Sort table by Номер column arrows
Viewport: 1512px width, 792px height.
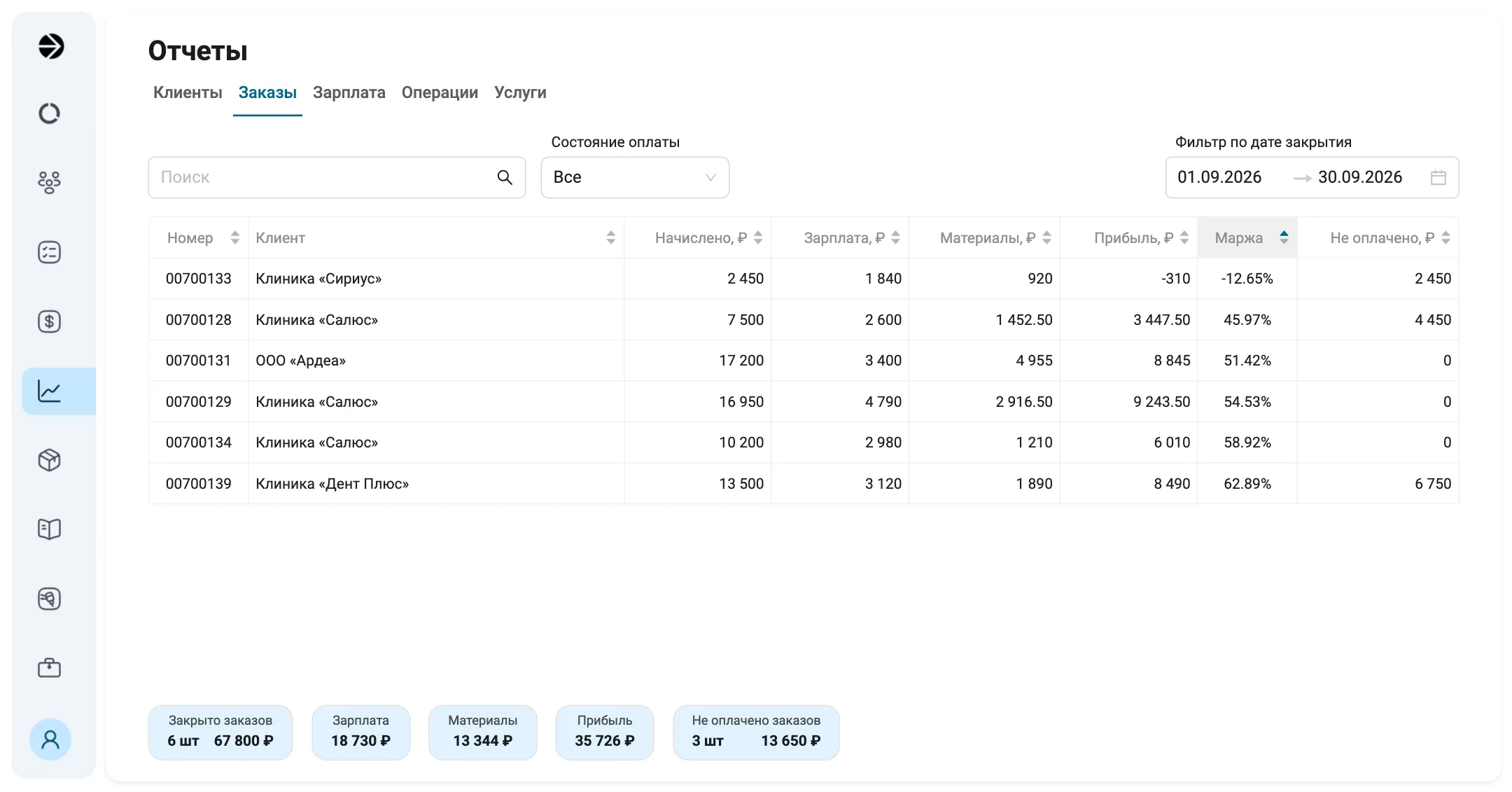235,238
